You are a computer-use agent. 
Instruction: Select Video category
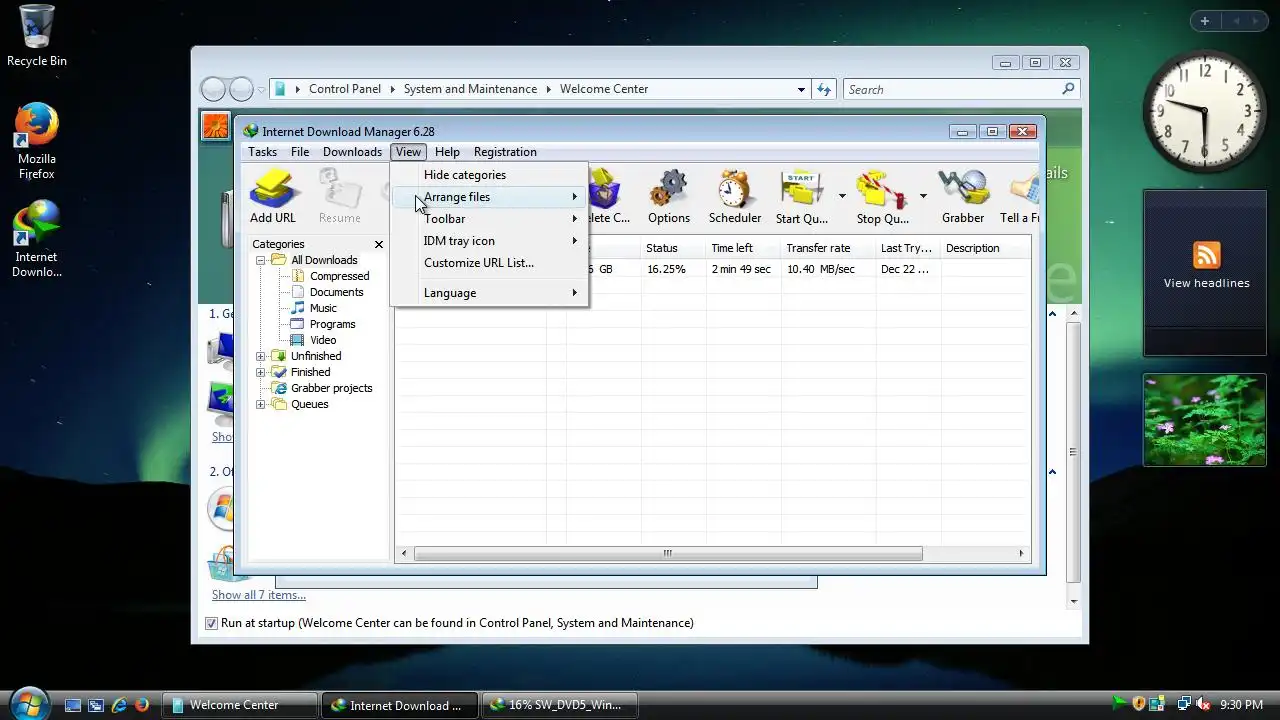click(323, 340)
